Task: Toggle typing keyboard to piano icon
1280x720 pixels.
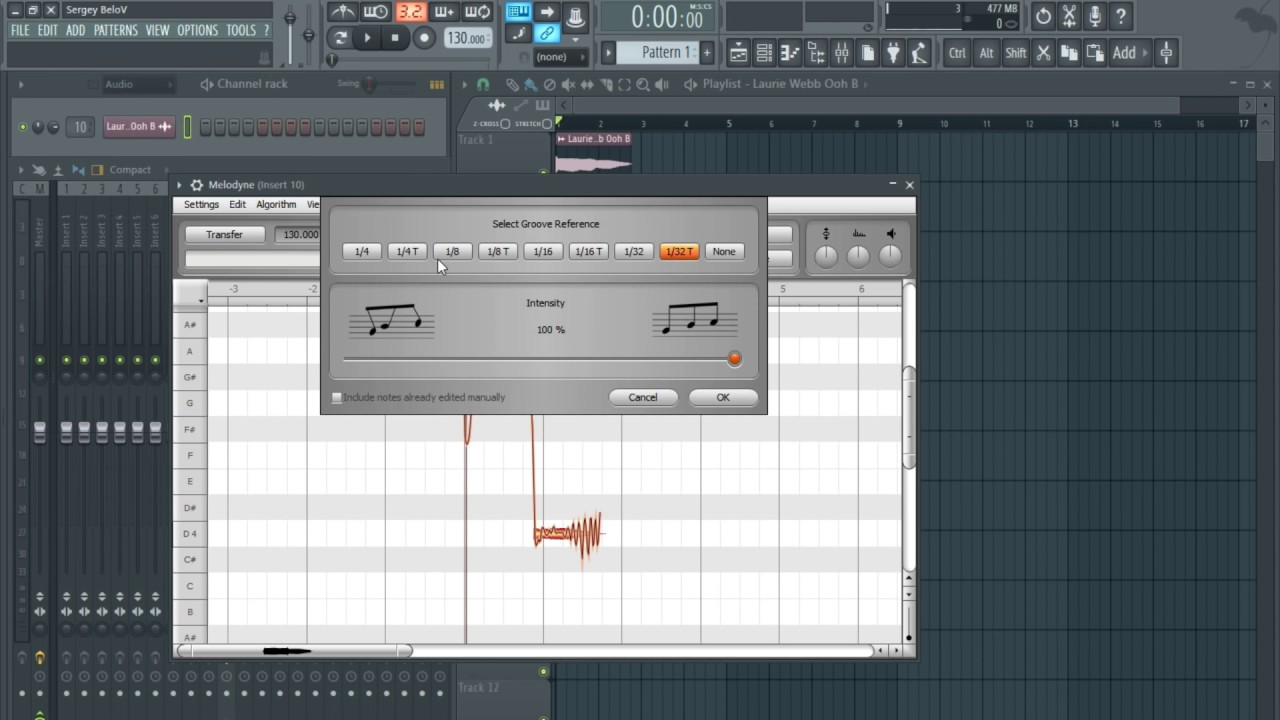Action: 518,12
